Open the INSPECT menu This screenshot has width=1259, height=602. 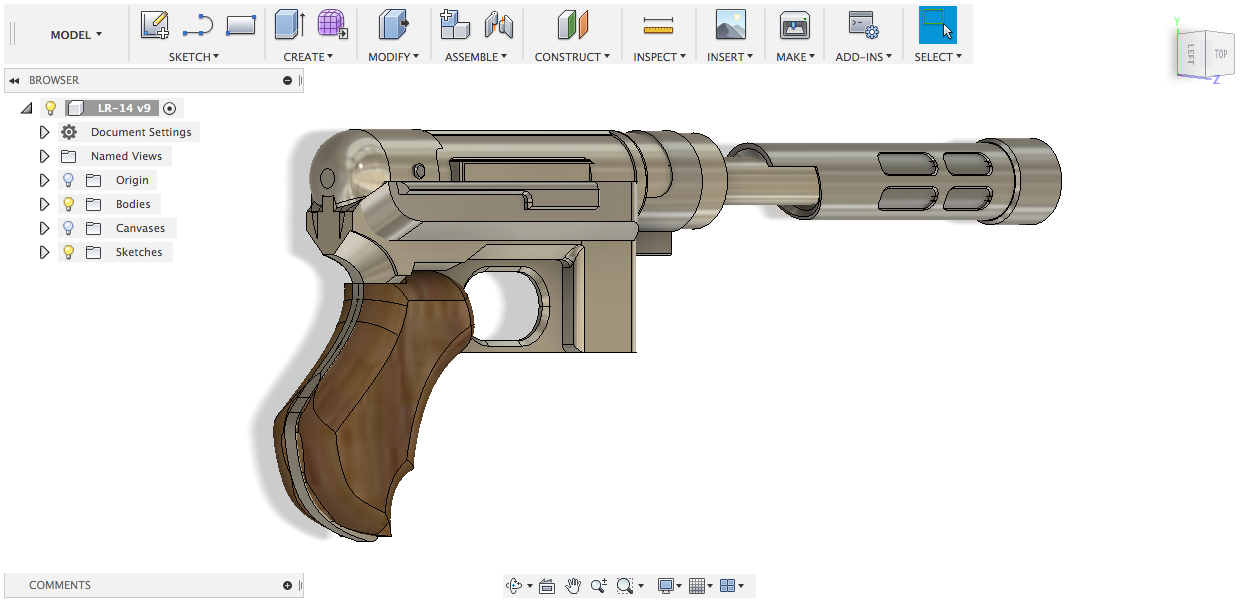coord(659,57)
